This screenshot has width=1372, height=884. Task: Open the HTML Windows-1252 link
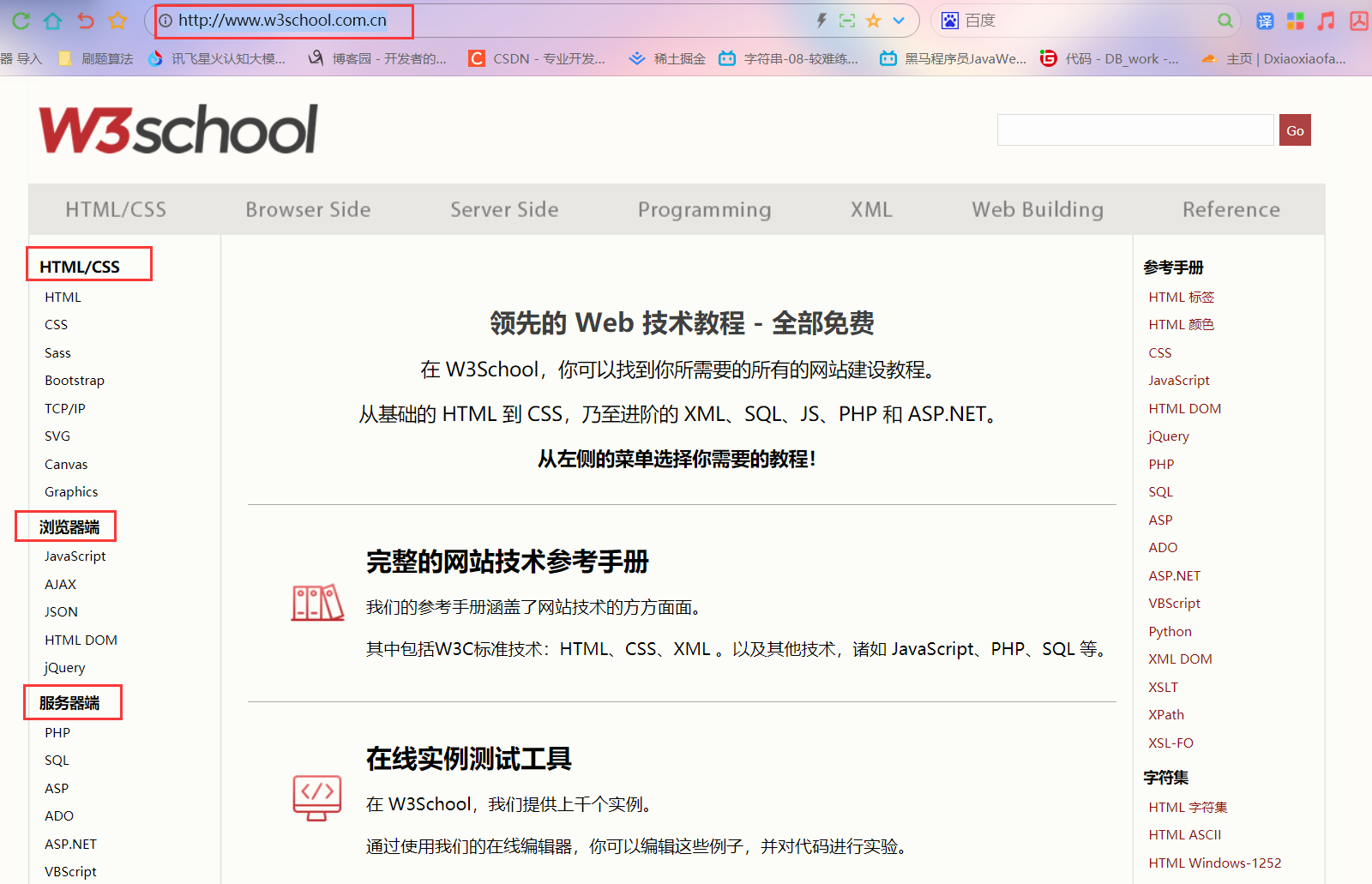(1215, 863)
